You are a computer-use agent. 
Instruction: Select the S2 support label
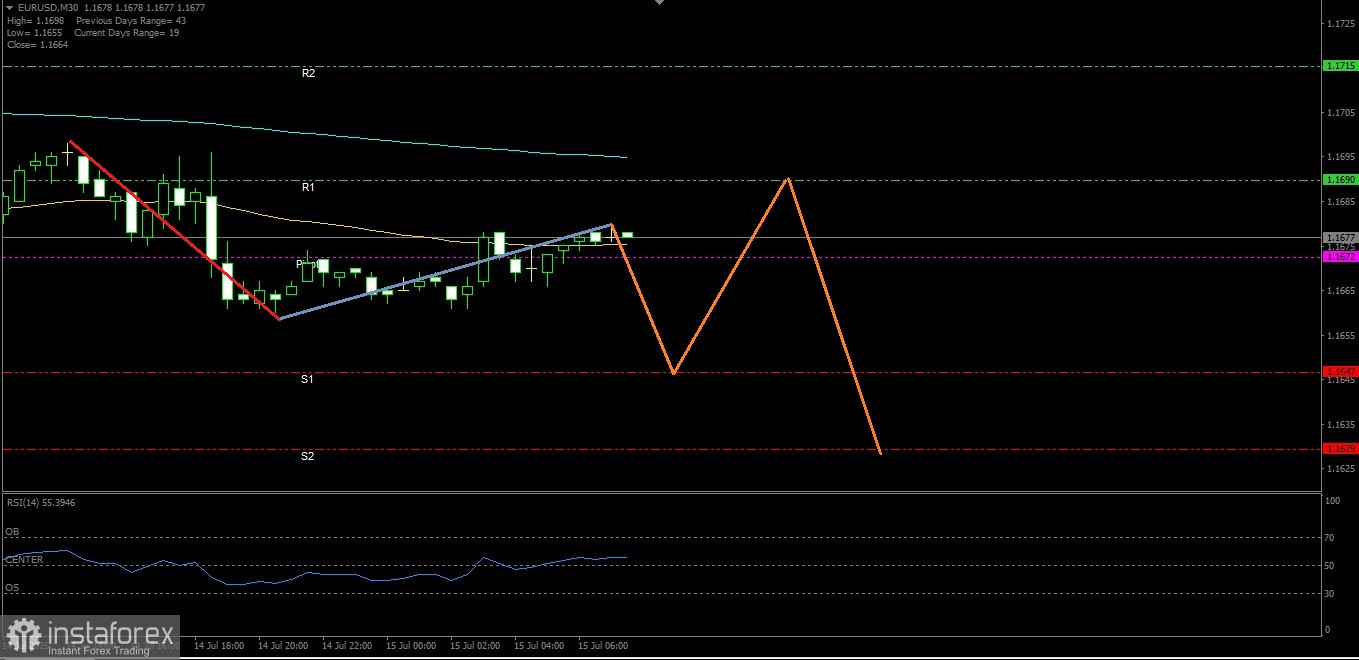point(308,456)
